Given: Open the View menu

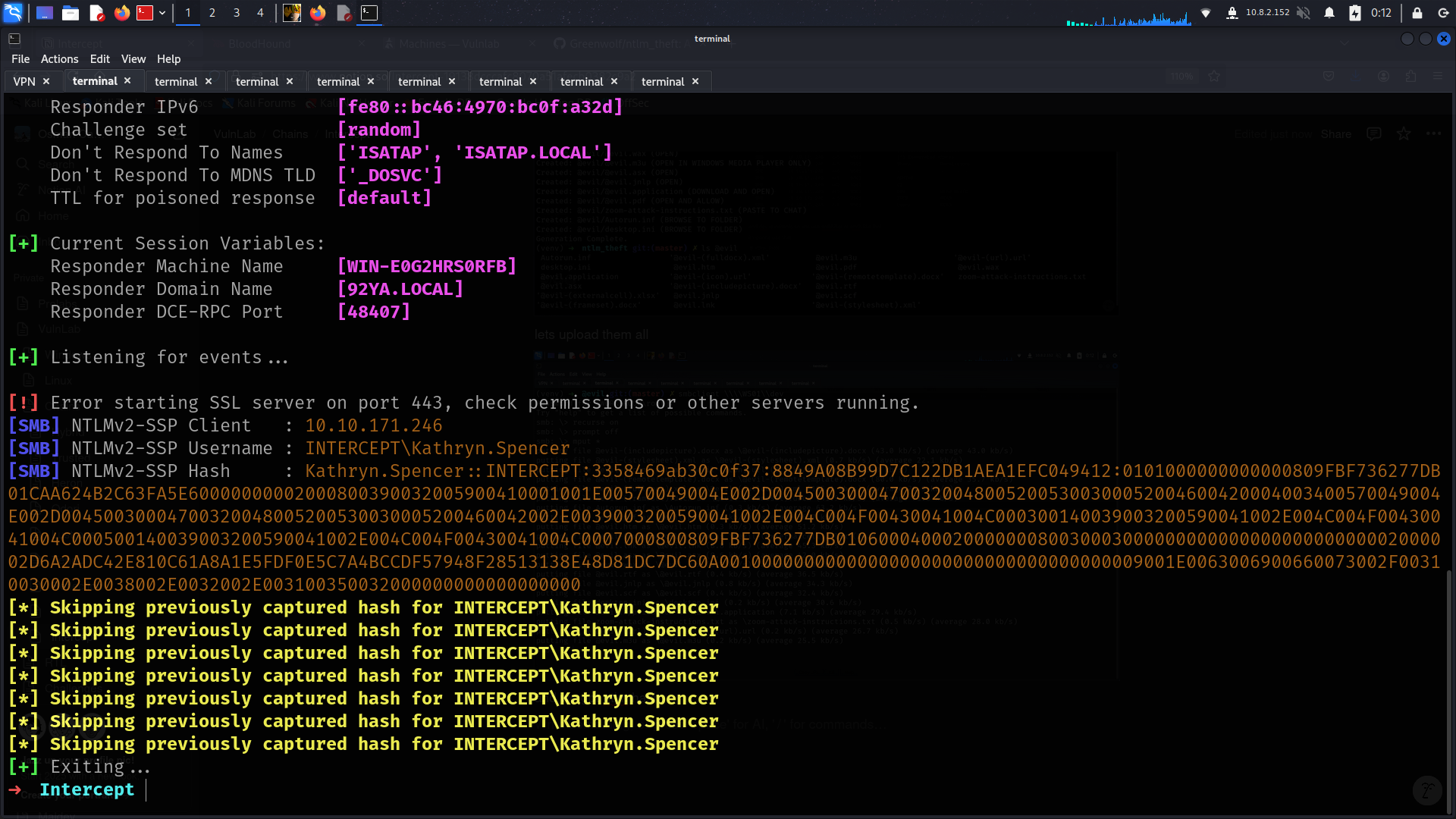Looking at the screenshot, I should [133, 59].
